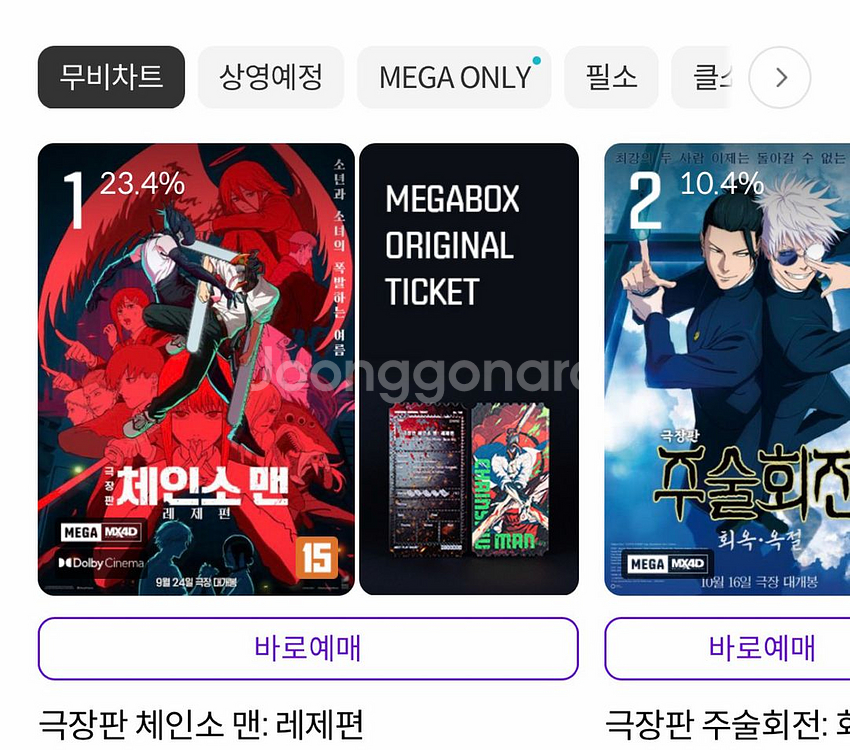Switch to the 상영예정 tab
This screenshot has width=850, height=750.
(x=271, y=77)
